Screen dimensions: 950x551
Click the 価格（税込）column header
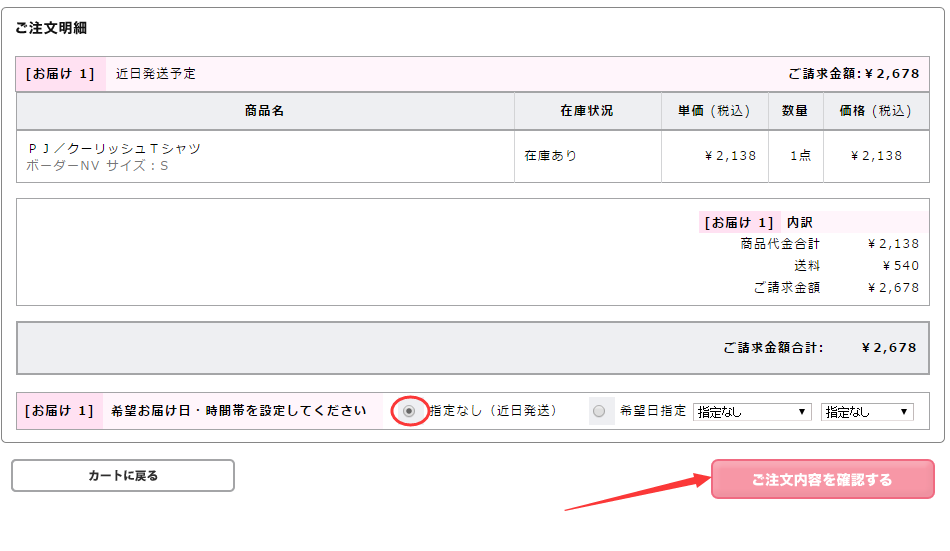[875, 111]
